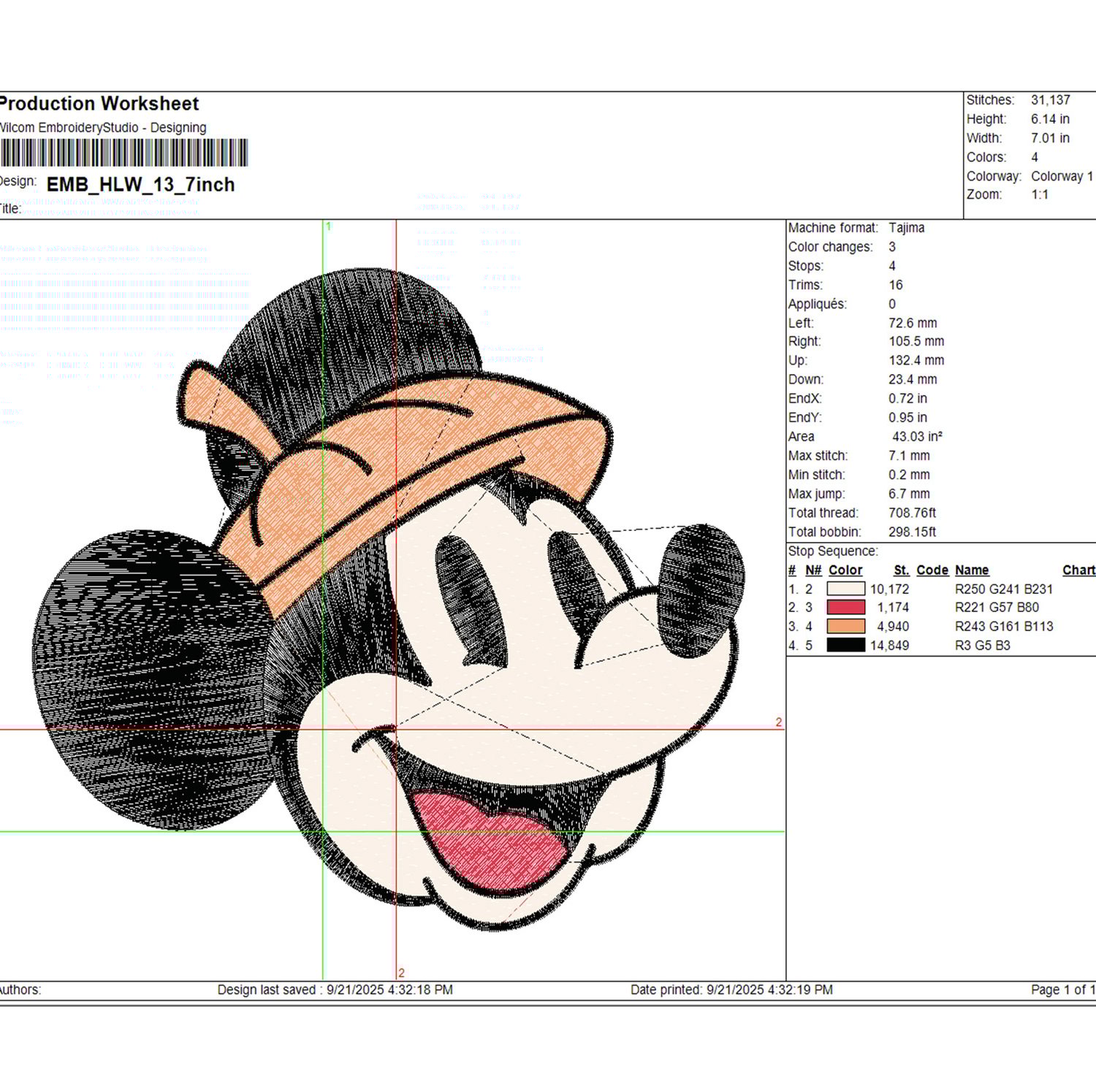This screenshot has width=1096, height=1092.
Task: Click the color name "R221 G57 B80"
Action: pyautogui.click(x=997, y=607)
